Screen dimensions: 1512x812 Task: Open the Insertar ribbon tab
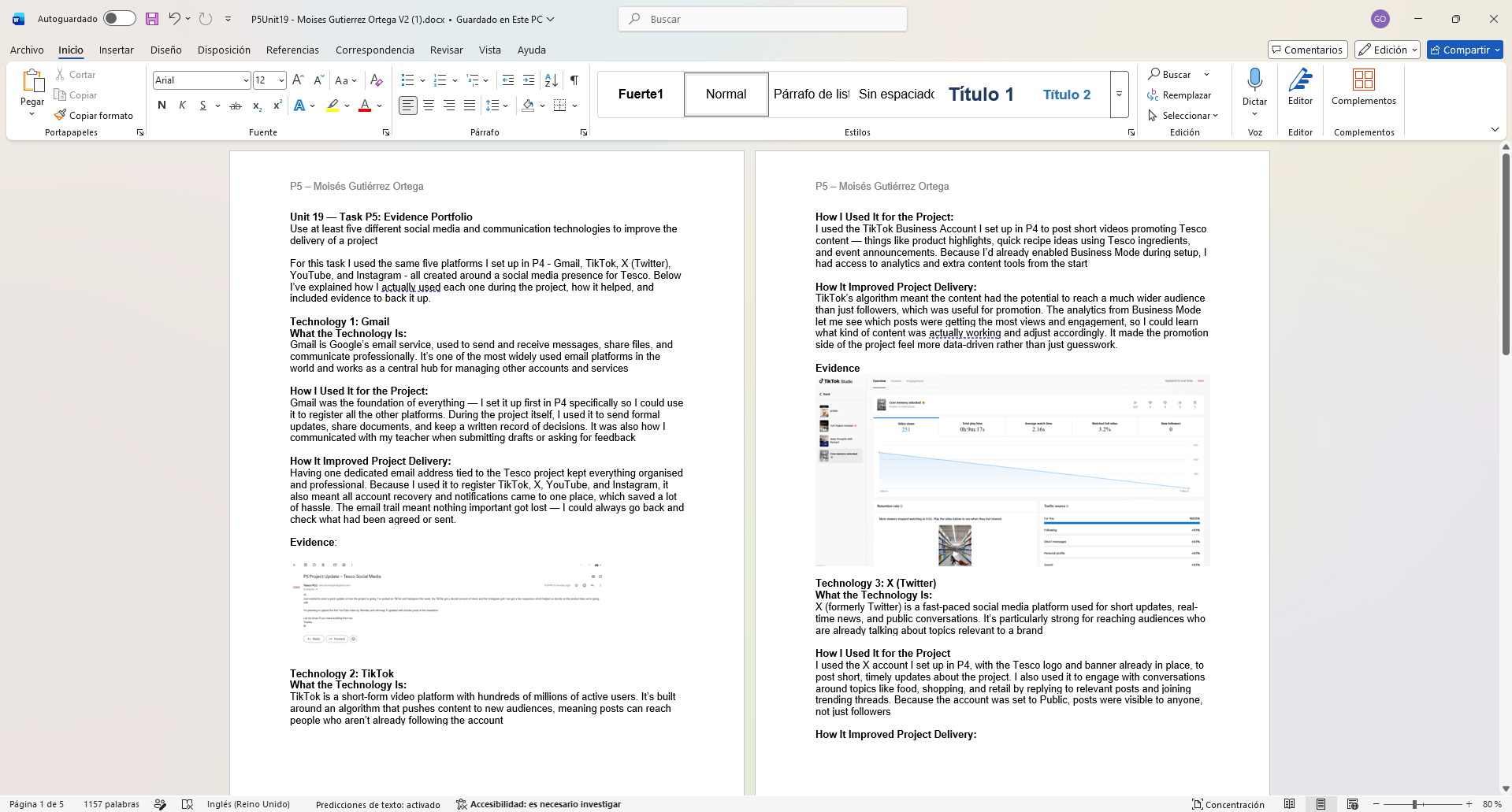pyautogui.click(x=116, y=50)
